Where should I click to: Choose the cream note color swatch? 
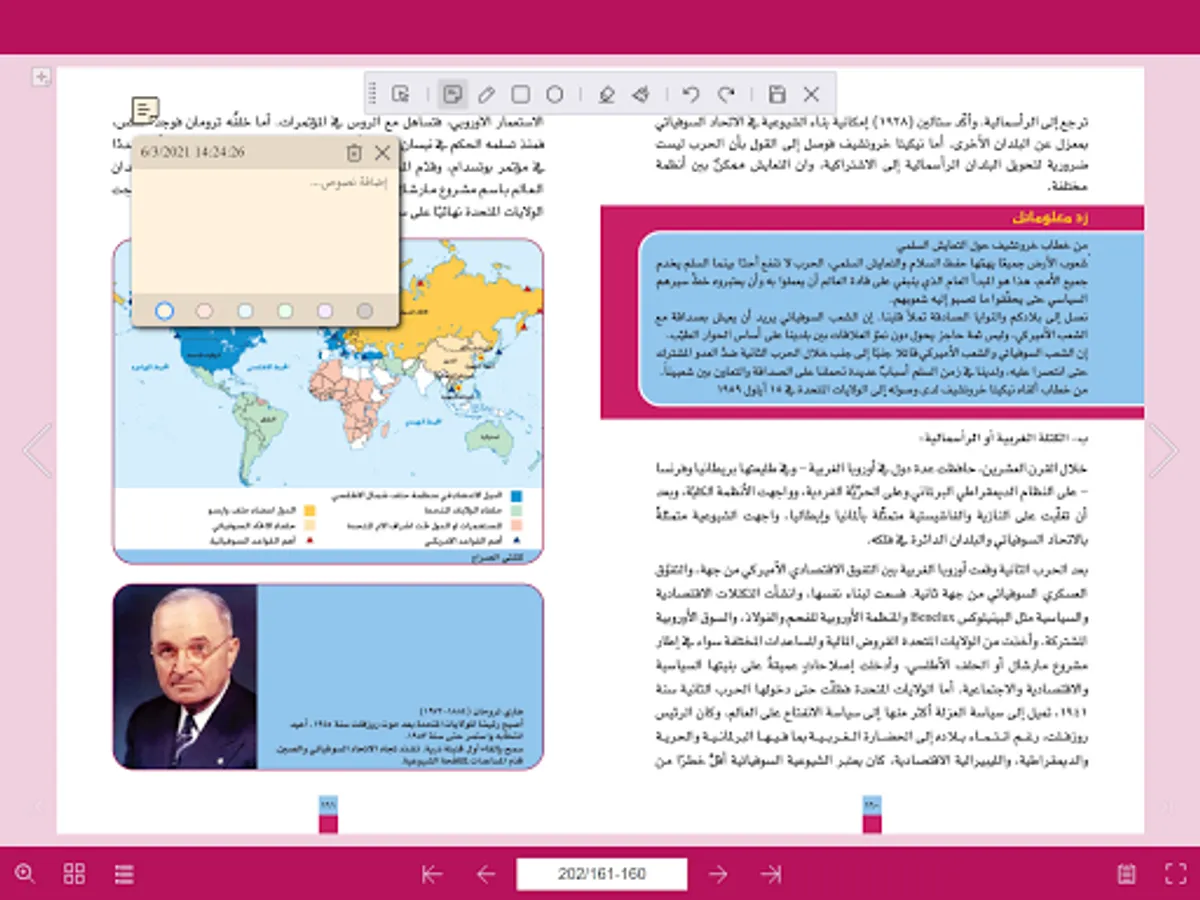click(165, 311)
